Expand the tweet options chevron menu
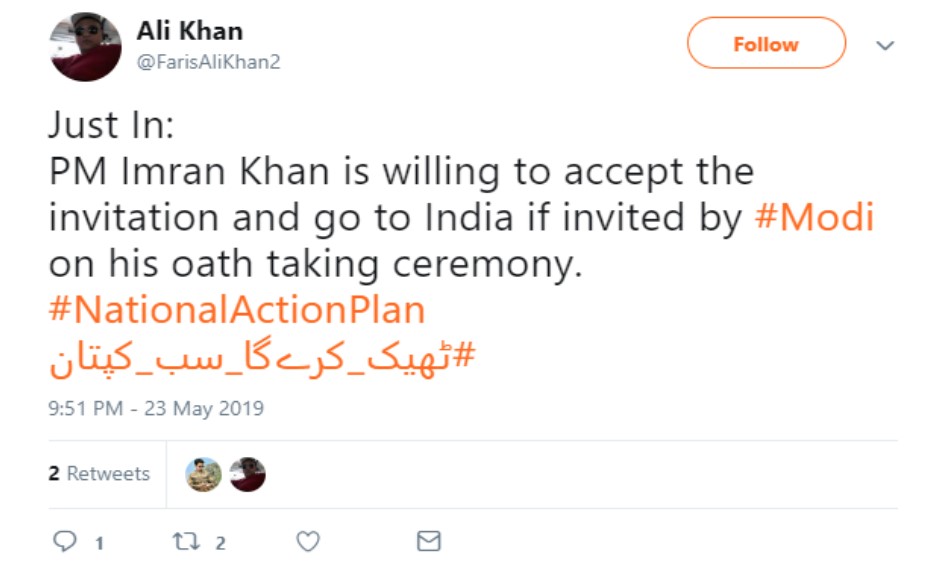 point(884,45)
